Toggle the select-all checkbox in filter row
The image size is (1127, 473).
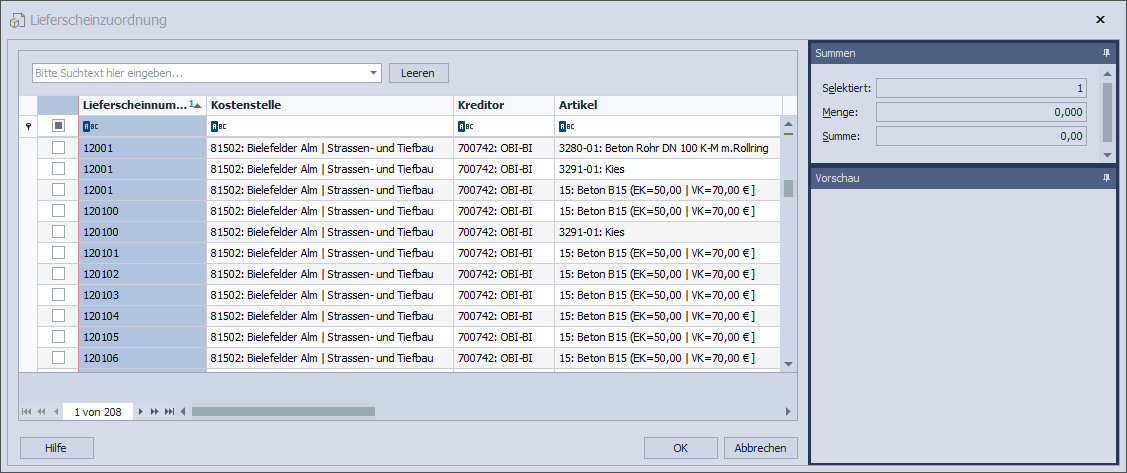pos(58,126)
